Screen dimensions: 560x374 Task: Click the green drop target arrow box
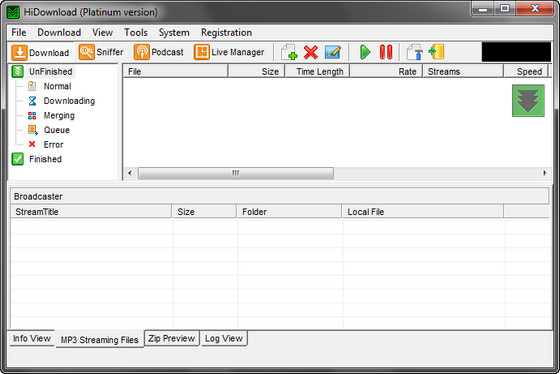tap(528, 101)
